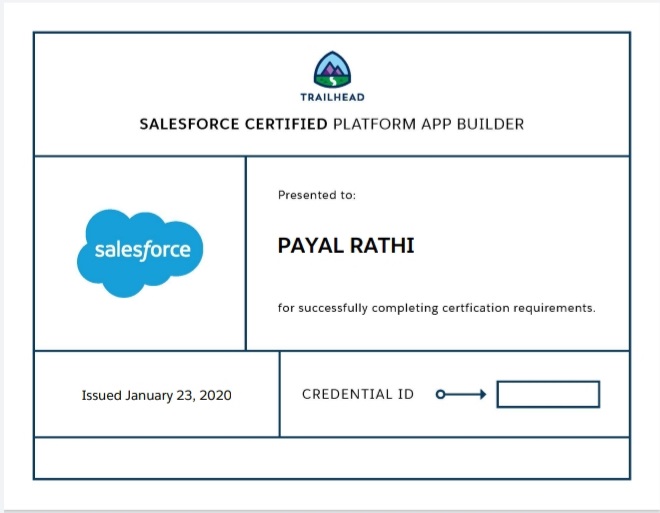Select the name 'PAYAL RATHI'
Viewport: 660px width, 513px height.
click(346, 246)
